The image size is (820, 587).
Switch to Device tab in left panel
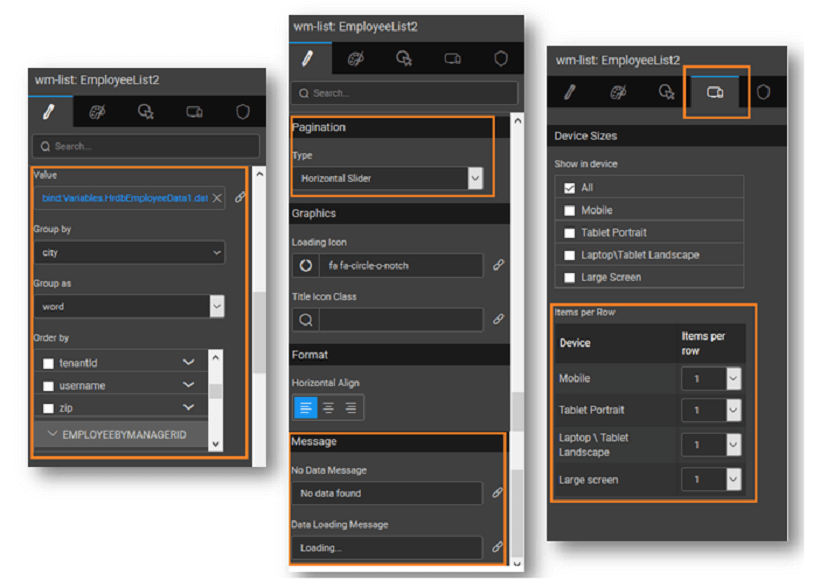tap(194, 112)
